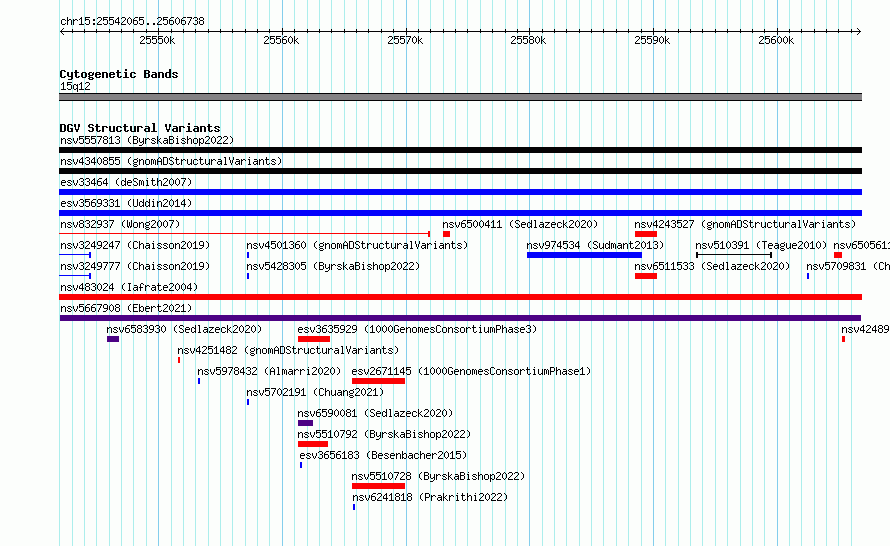
Task: Click nsv6590081 (Sedlazeck2020) label
Action: [375, 413]
